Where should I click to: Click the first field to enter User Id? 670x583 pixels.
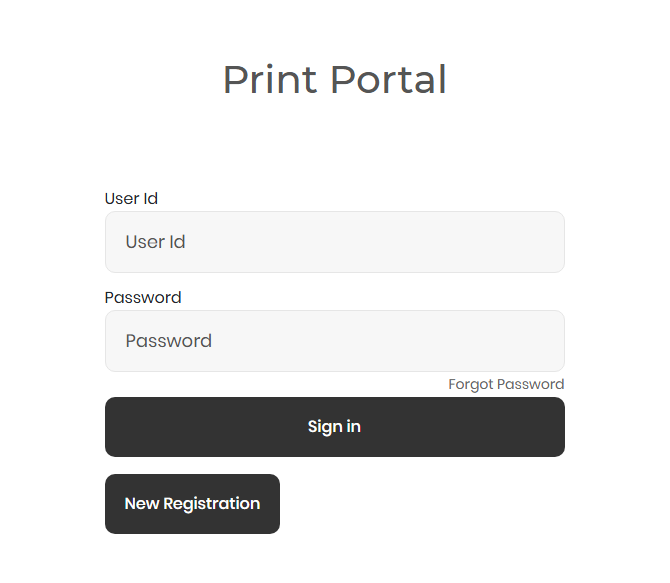pyautogui.click(x=334, y=242)
